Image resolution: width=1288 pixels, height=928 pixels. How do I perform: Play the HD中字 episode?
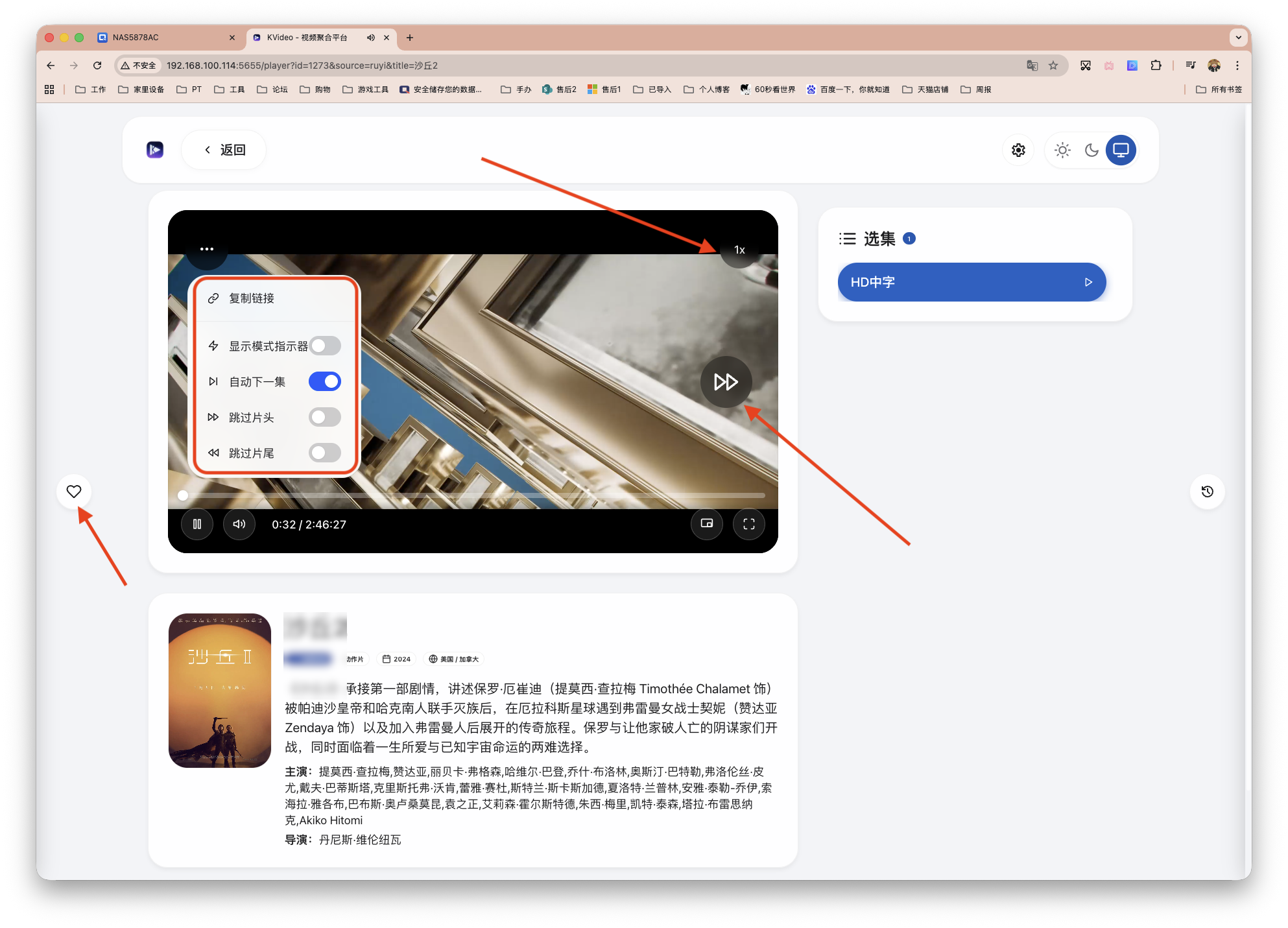click(x=971, y=282)
